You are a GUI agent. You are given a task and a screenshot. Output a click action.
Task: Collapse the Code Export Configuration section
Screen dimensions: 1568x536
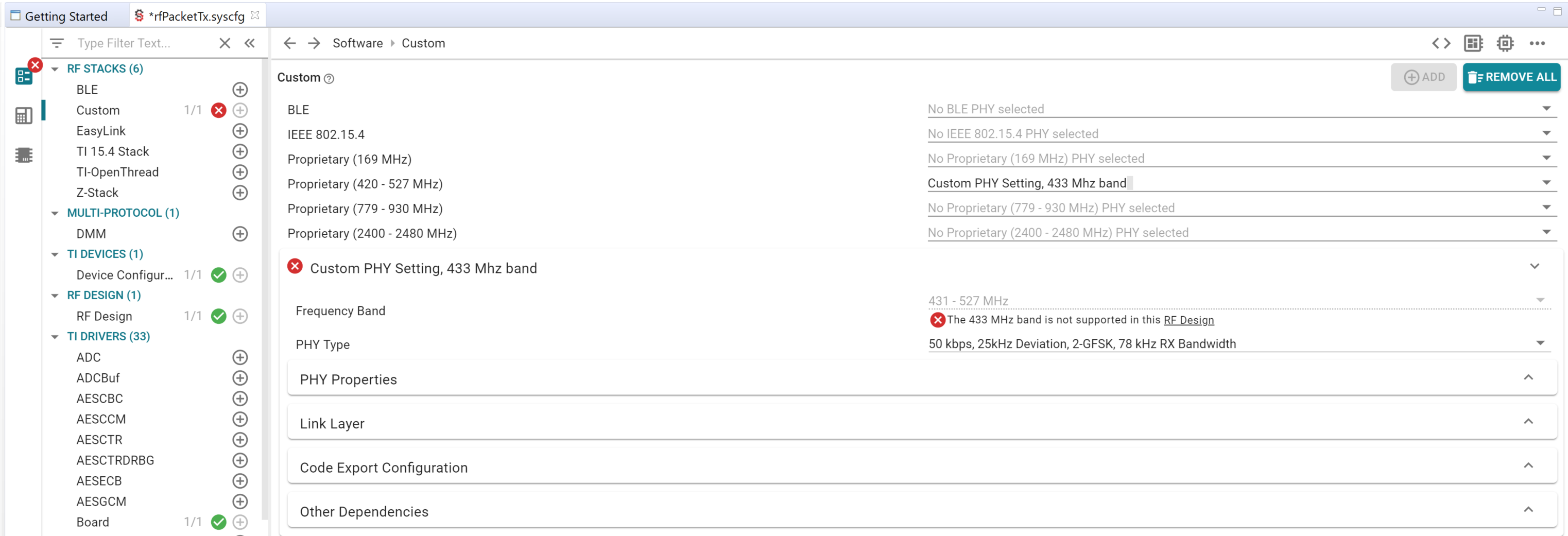click(x=1528, y=465)
